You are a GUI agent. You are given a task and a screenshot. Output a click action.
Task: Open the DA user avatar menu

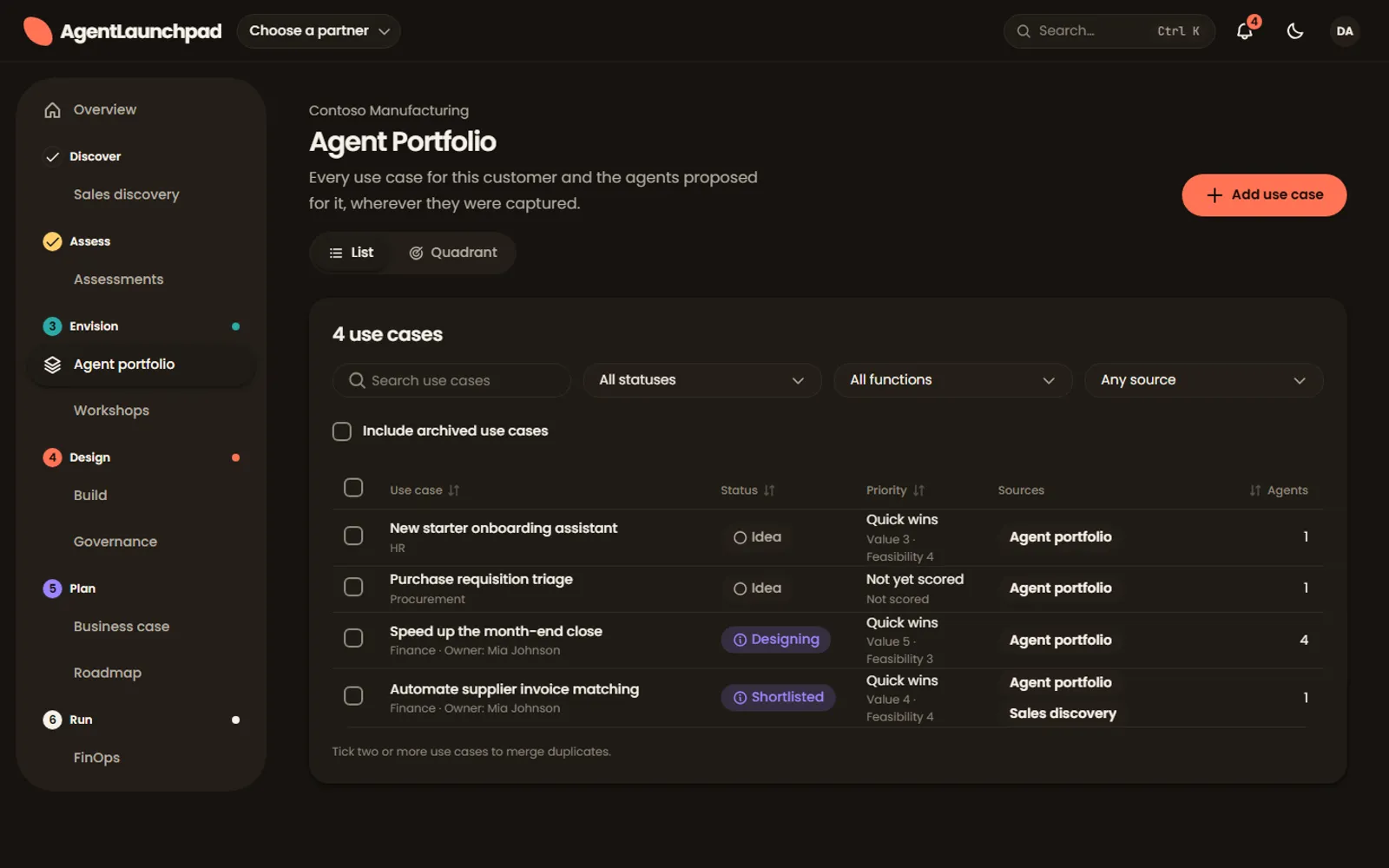pyautogui.click(x=1344, y=31)
